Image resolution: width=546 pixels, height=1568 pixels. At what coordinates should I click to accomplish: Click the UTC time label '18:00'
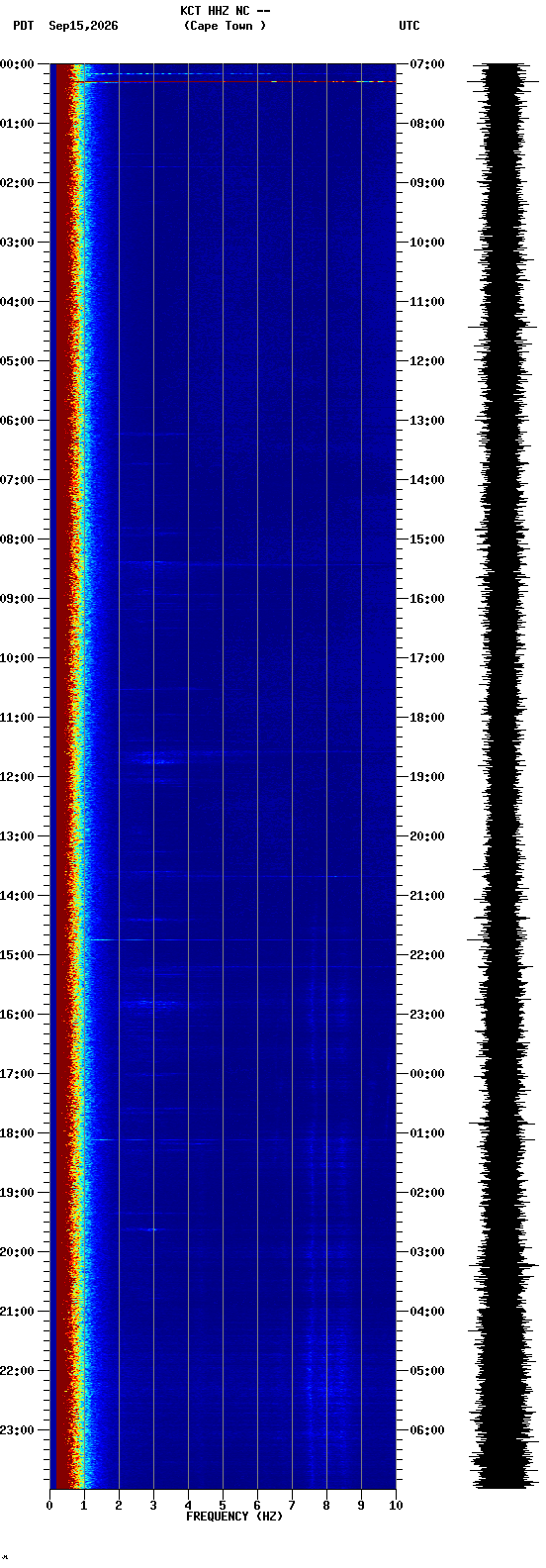(427, 718)
